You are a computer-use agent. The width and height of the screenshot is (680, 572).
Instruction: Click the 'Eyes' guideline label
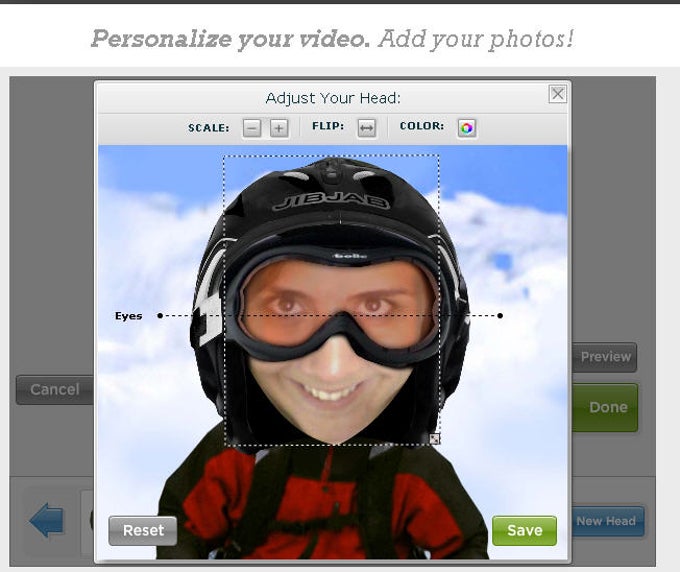coord(128,316)
